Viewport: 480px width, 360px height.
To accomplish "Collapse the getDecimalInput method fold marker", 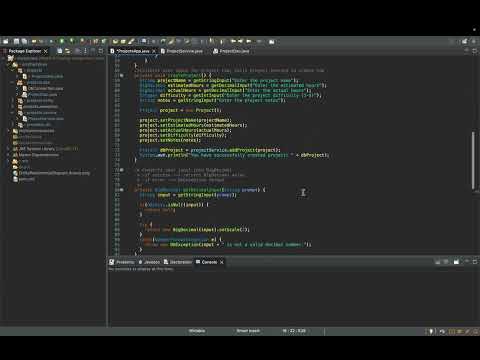I will pyautogui.click(x=122, y=190).
